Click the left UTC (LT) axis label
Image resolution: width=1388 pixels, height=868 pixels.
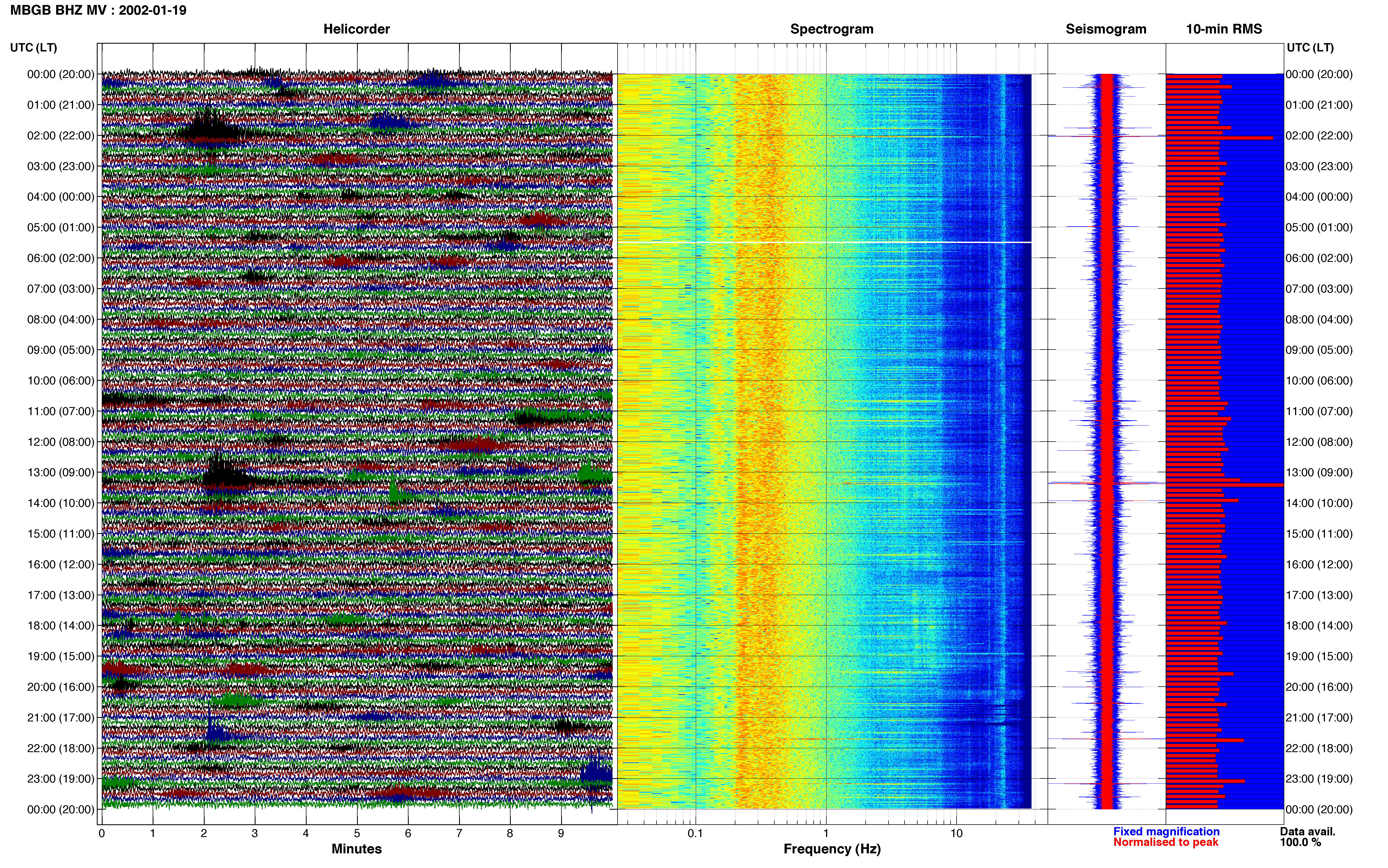33,48
